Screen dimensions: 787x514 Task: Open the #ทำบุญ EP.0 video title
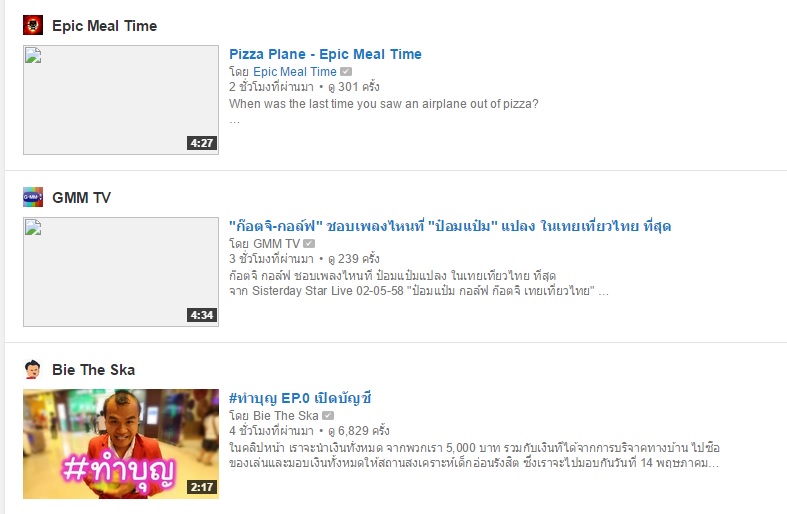300,399
